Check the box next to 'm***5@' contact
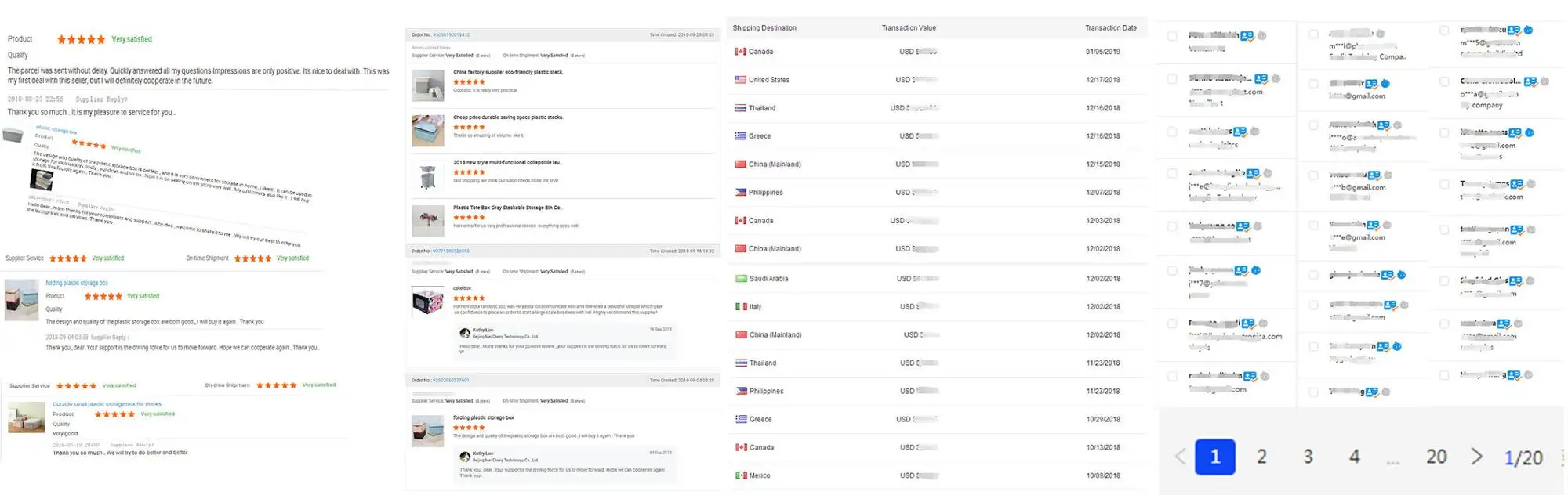The width and height of the screenshot is (1568, 495). 1444,31
